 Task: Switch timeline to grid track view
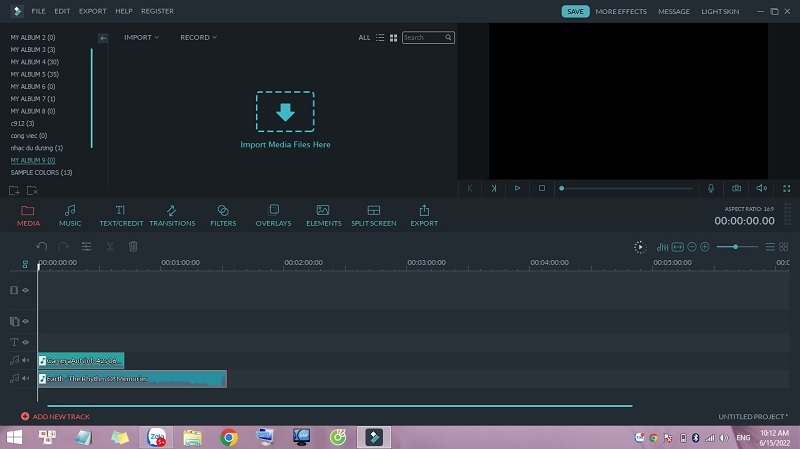click(784, 247)
